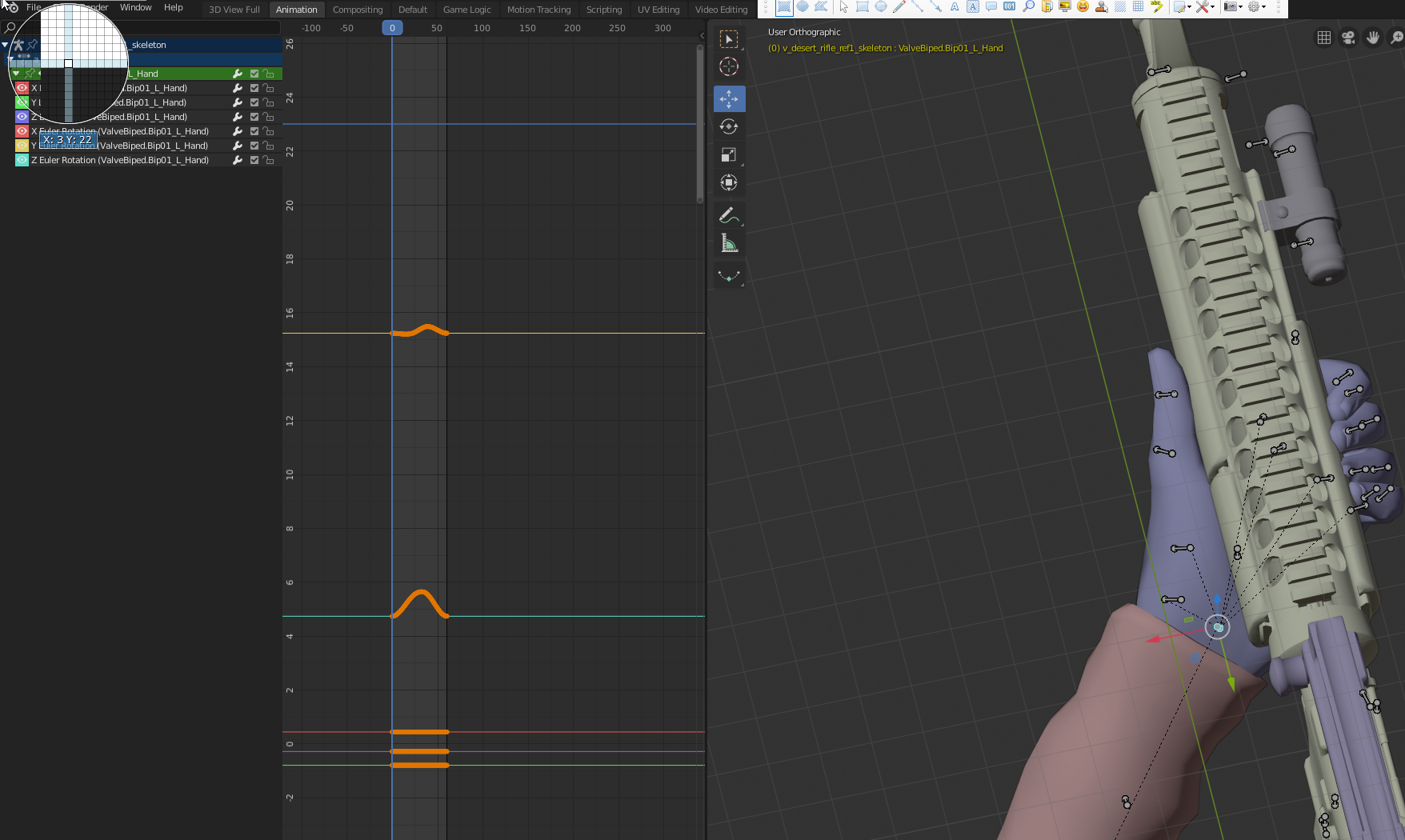The image size is (1405, 840).
Task: Open the Help menu
Action: click(173, 7)
